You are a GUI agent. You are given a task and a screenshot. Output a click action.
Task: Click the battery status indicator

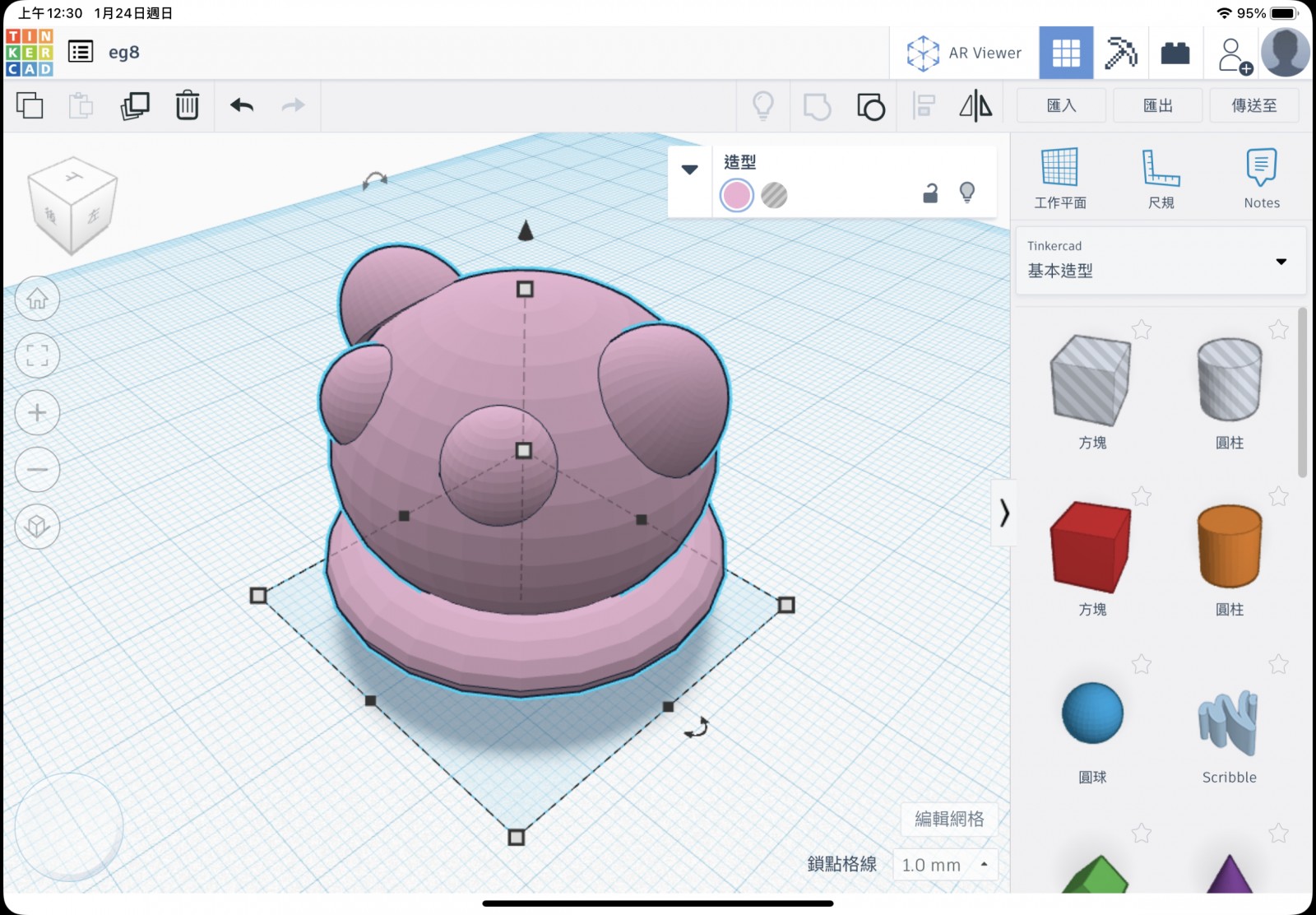(1284, 13)
